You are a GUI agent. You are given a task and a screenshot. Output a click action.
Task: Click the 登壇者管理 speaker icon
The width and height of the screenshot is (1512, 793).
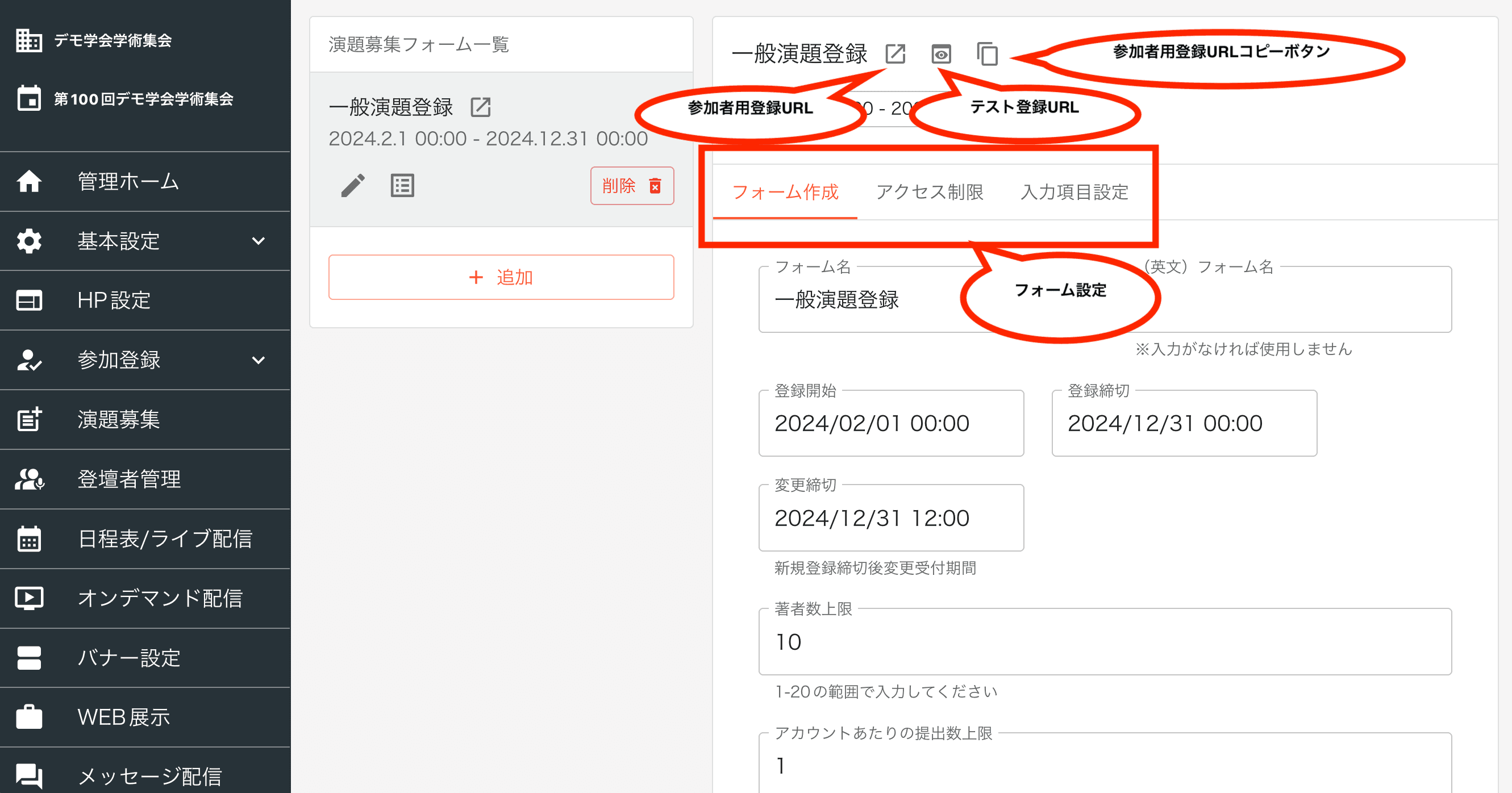[x=29, y=479]
